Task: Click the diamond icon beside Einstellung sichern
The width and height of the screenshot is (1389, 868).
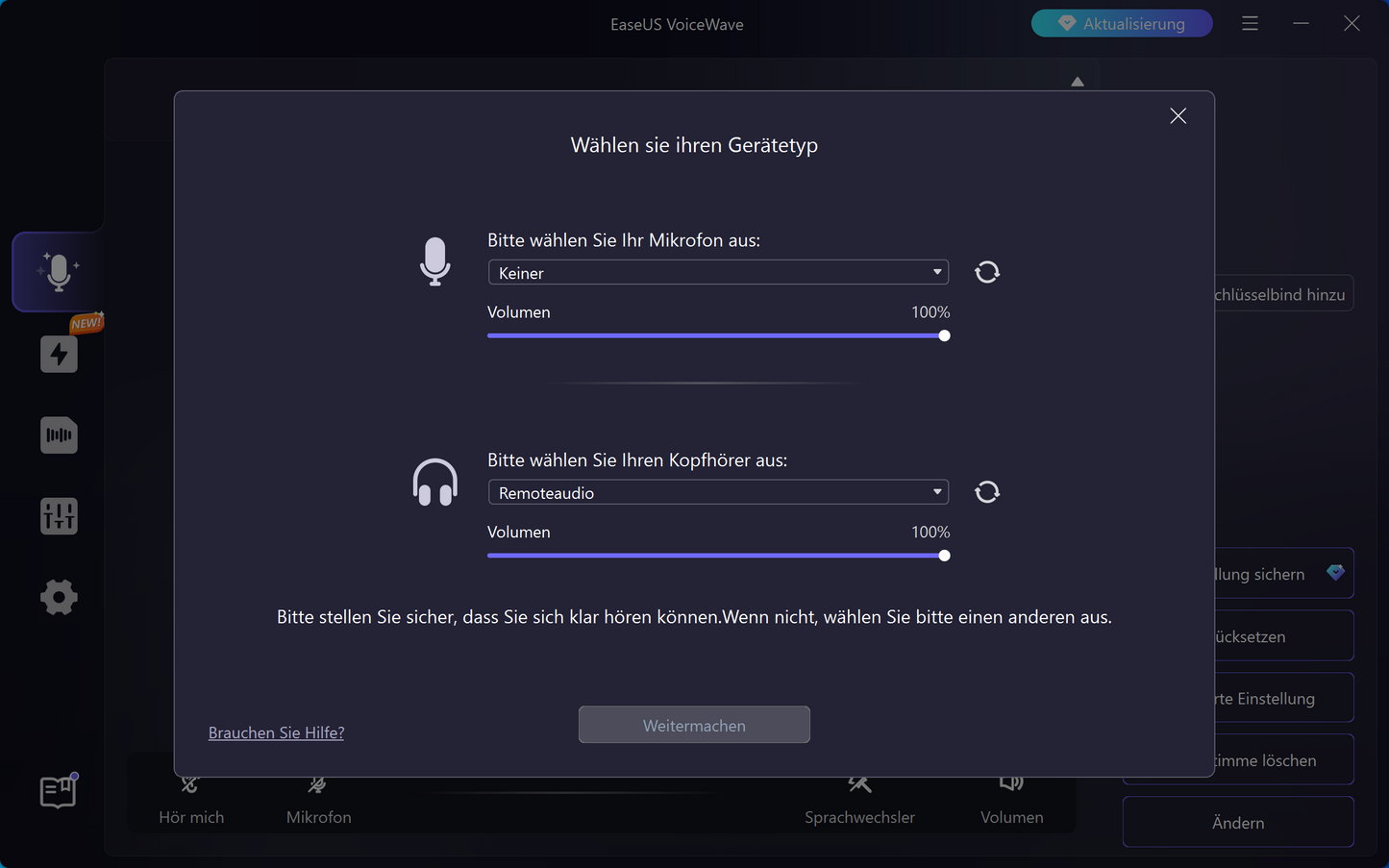Action: [x=1335, y=572]
